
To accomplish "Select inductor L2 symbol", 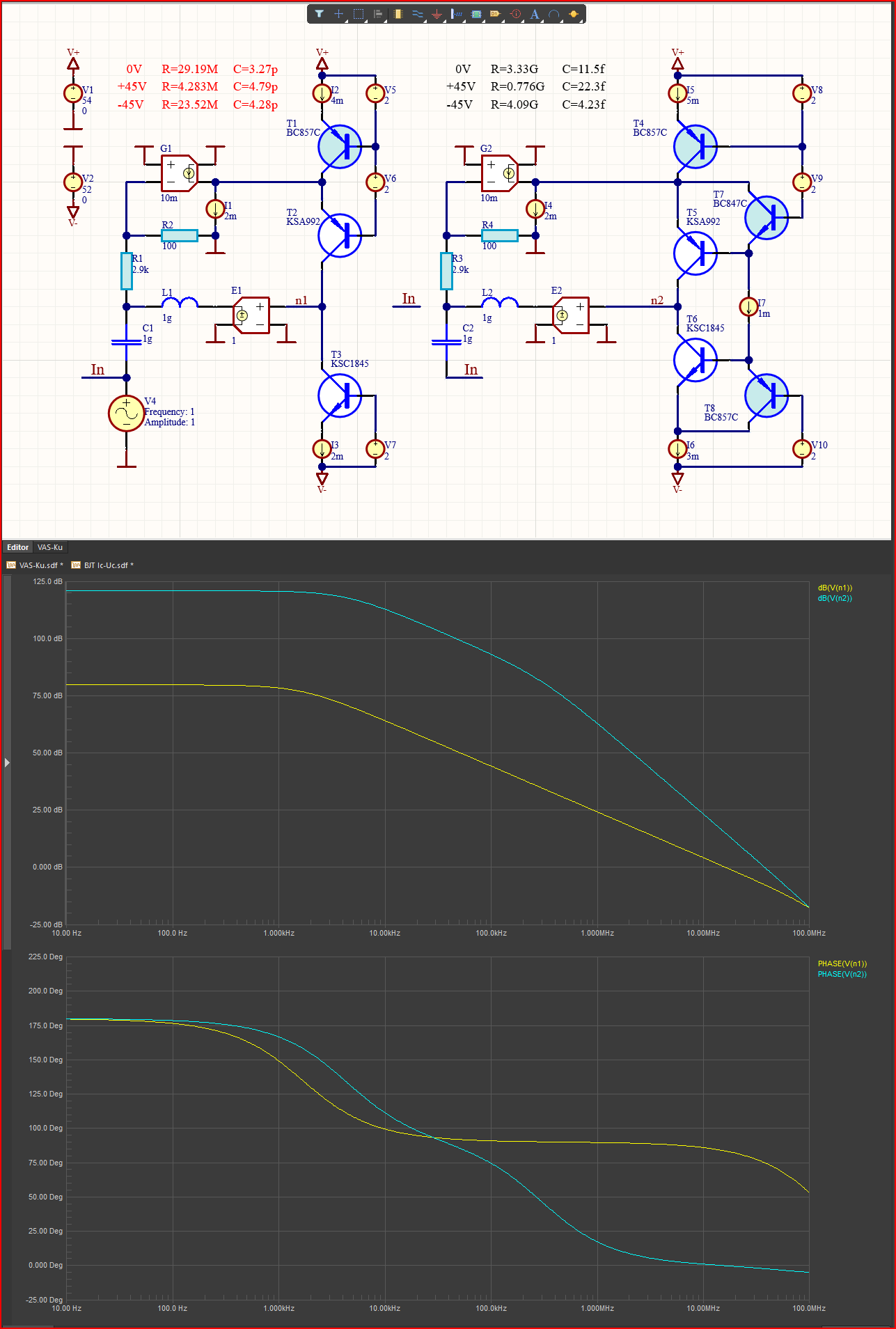I will point(500,301).
